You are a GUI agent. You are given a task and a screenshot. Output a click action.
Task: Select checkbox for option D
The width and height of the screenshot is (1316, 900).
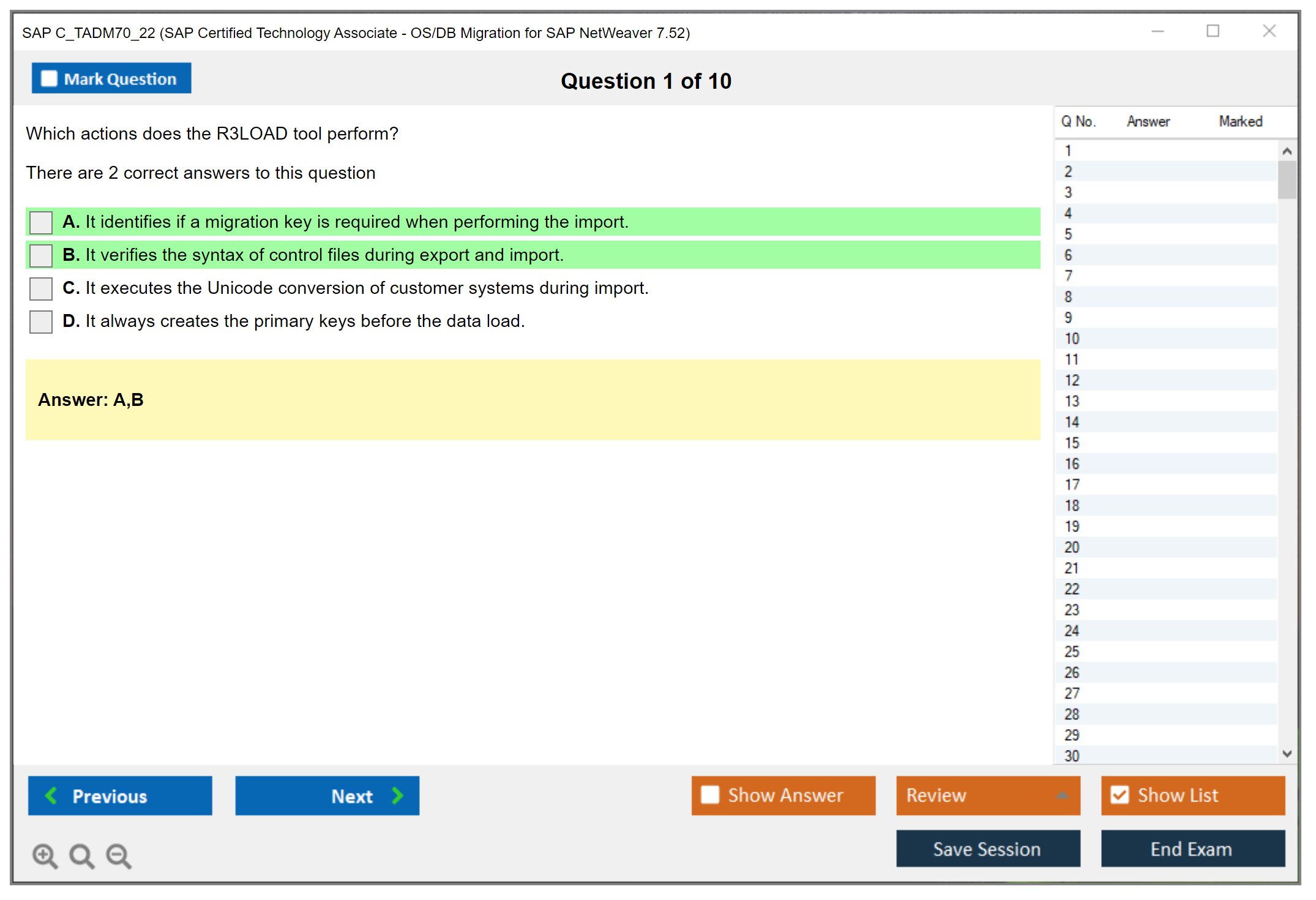tap(41, 321)
